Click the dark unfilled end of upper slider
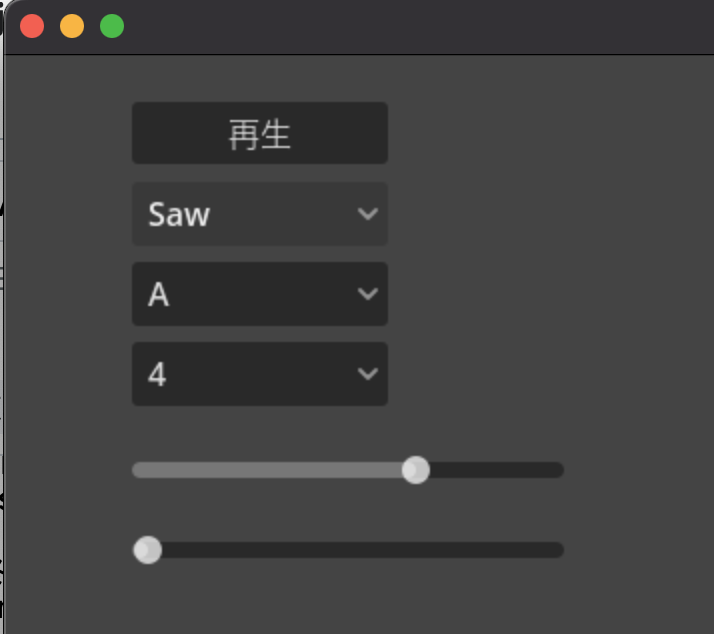714x634 pixels. pyautogui.click(x=496, y=470)
